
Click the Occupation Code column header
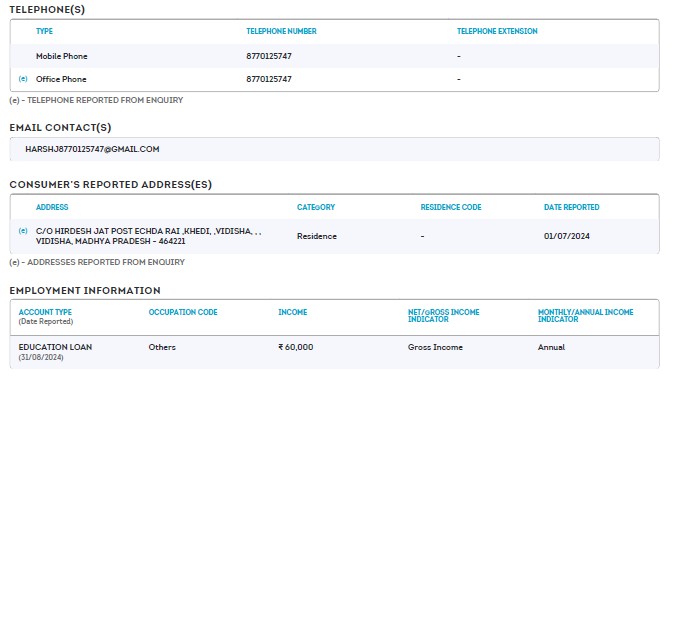183,312
